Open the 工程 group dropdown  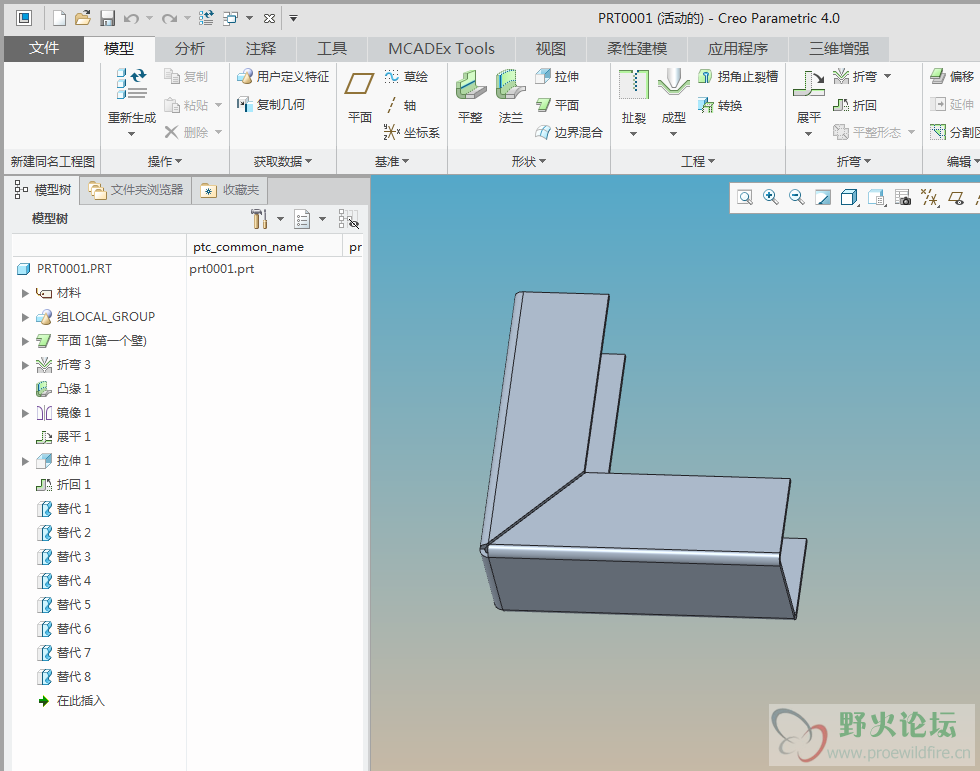click(698, 161)
